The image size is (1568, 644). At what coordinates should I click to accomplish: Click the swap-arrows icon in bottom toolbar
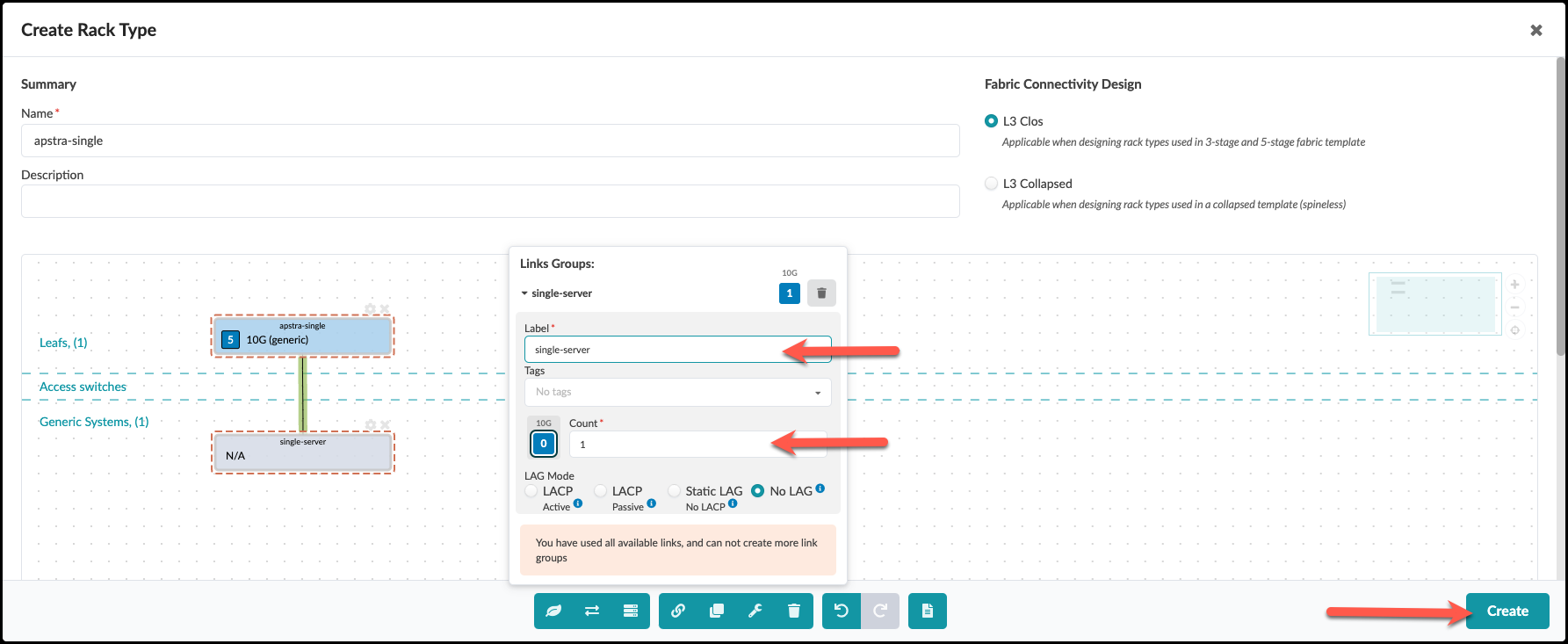pyautogui.click(x=592, y=611)
